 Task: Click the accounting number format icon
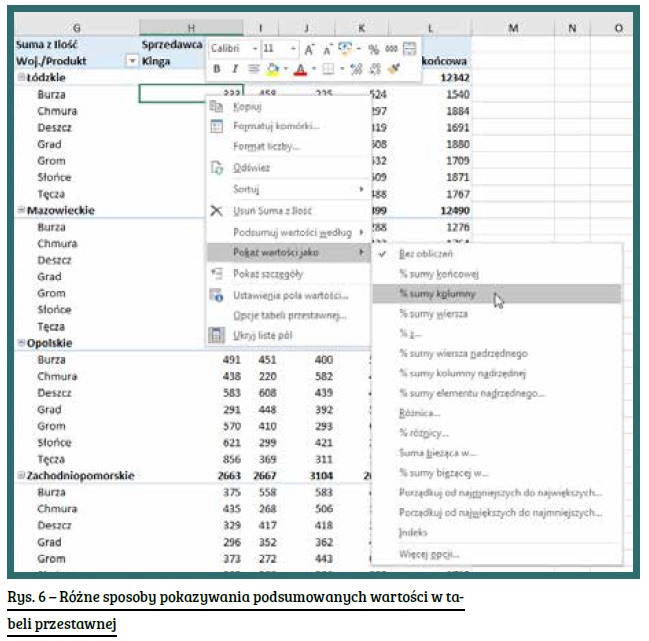345,48
